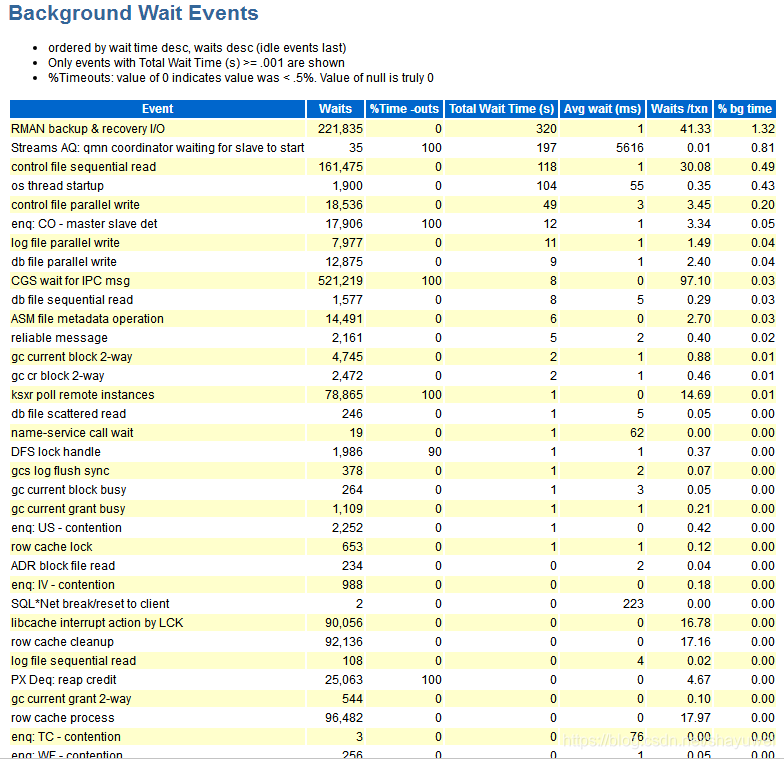Click db file parallel write event
This screenshot has width=784, height=759.
(x=64, y=262)
